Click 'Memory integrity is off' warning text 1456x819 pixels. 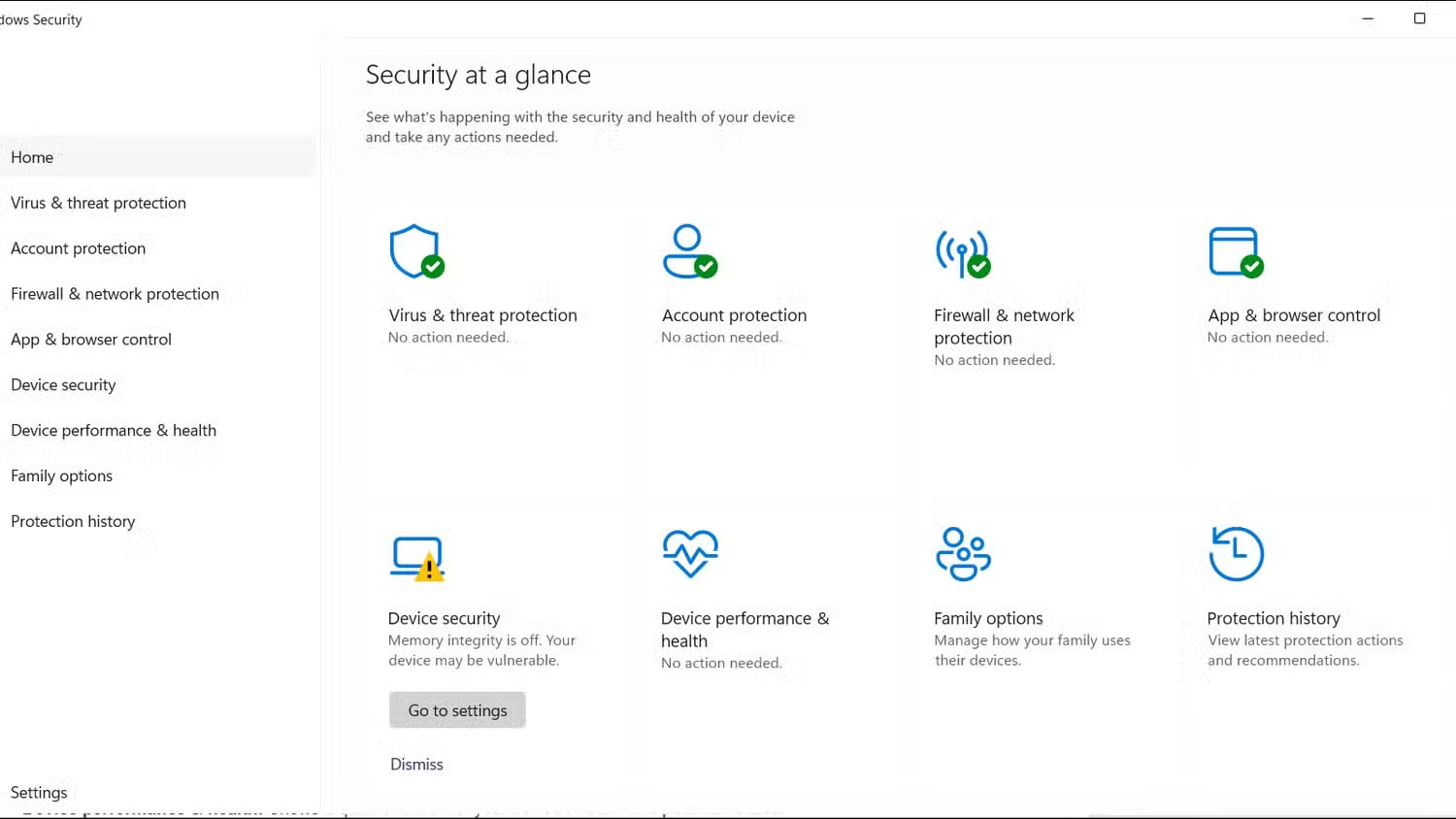click(x=481, y=650)
